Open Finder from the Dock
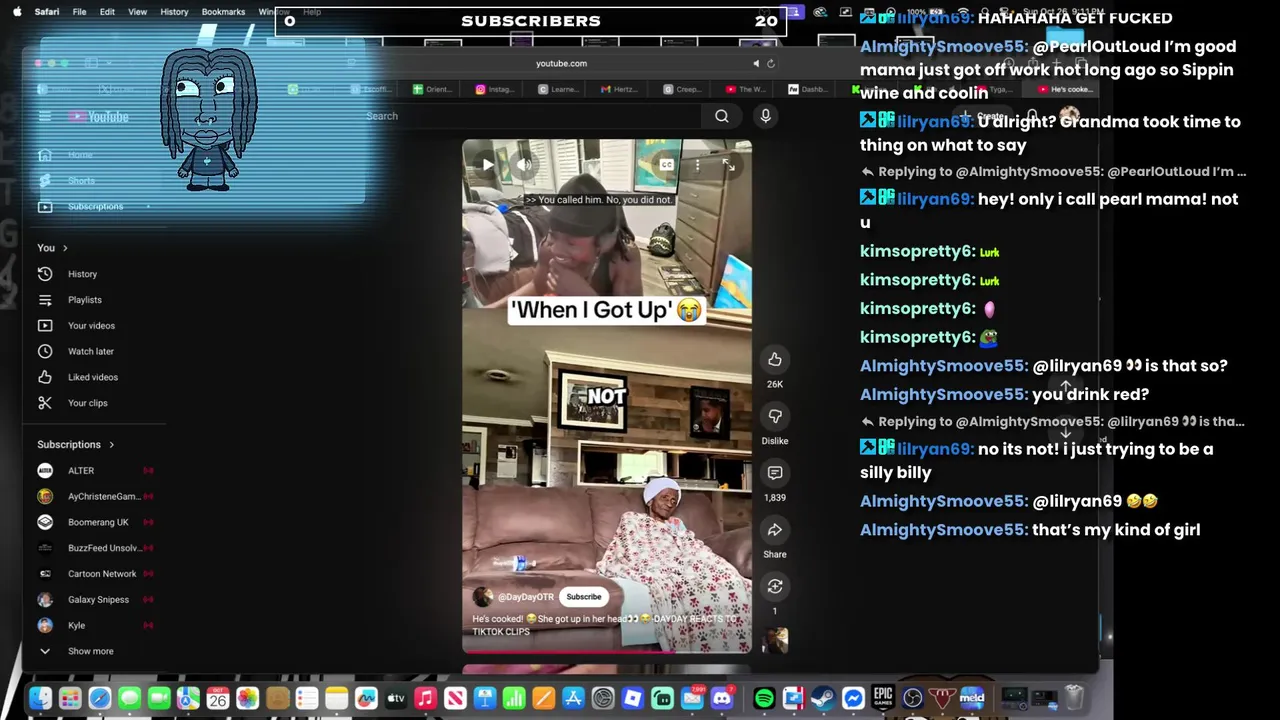 40,698
